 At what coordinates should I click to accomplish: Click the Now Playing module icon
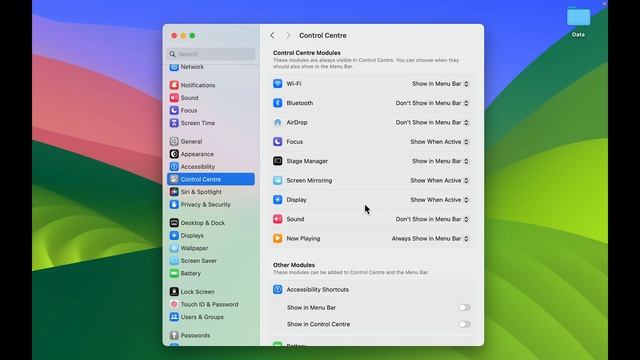[x=278, y=238]
